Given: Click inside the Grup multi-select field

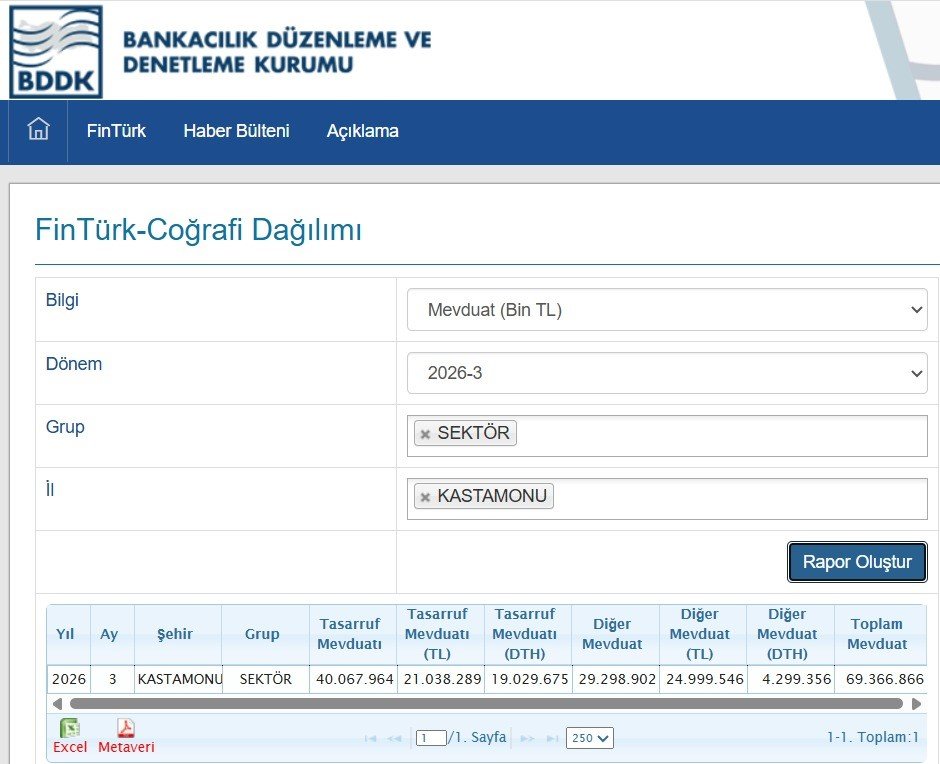Looking at the screenshot, I should (x=667, y=436).
